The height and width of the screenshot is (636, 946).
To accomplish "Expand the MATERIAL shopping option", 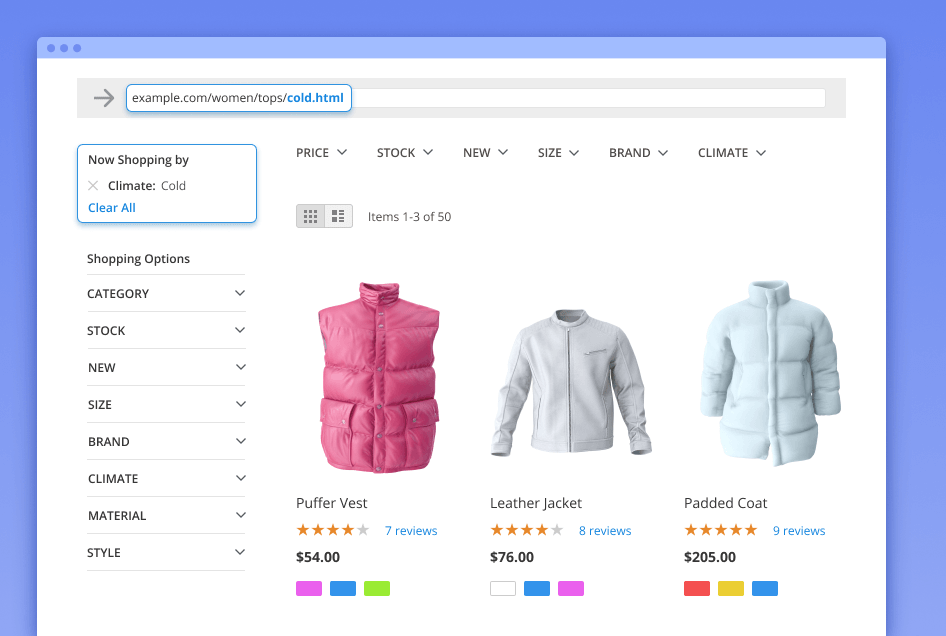I will (x=166, y=515).
